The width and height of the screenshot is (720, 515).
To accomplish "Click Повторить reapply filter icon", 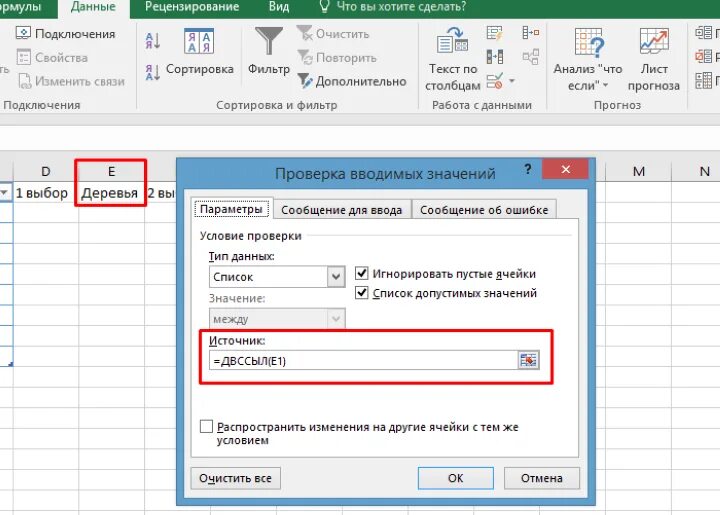I will click(x=305, y=57).
